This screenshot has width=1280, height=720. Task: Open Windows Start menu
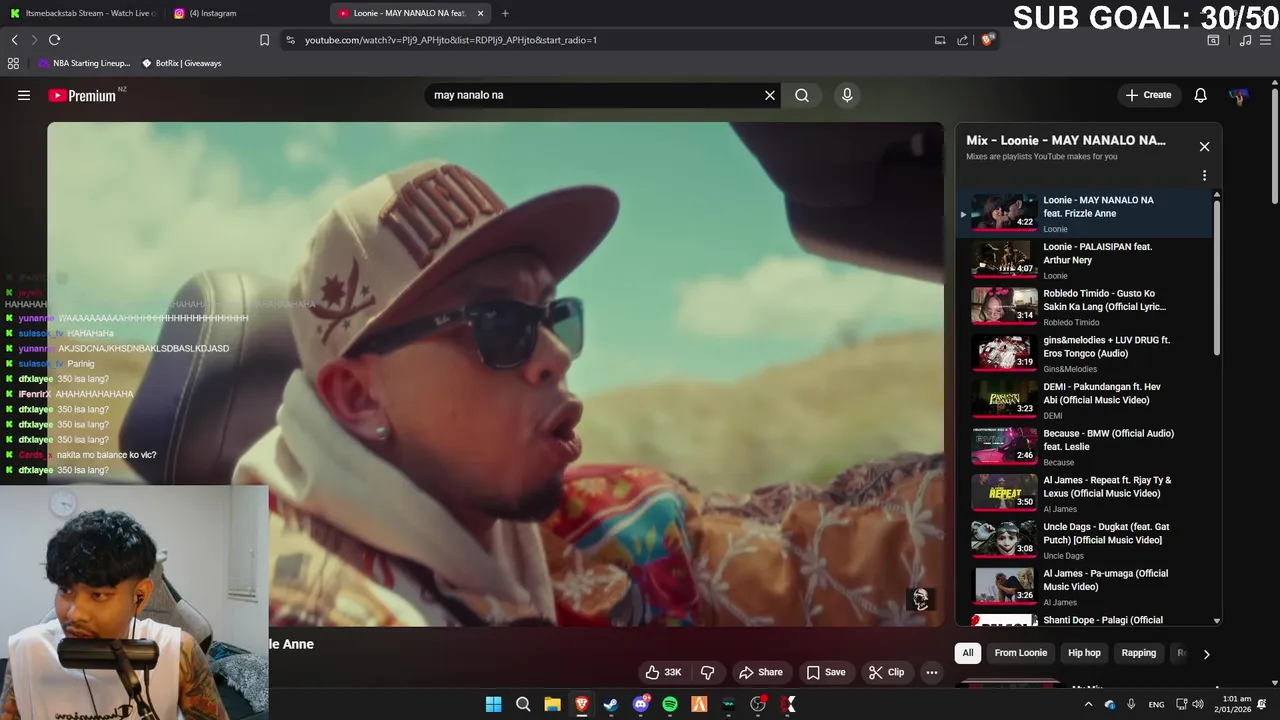(494, 704)
